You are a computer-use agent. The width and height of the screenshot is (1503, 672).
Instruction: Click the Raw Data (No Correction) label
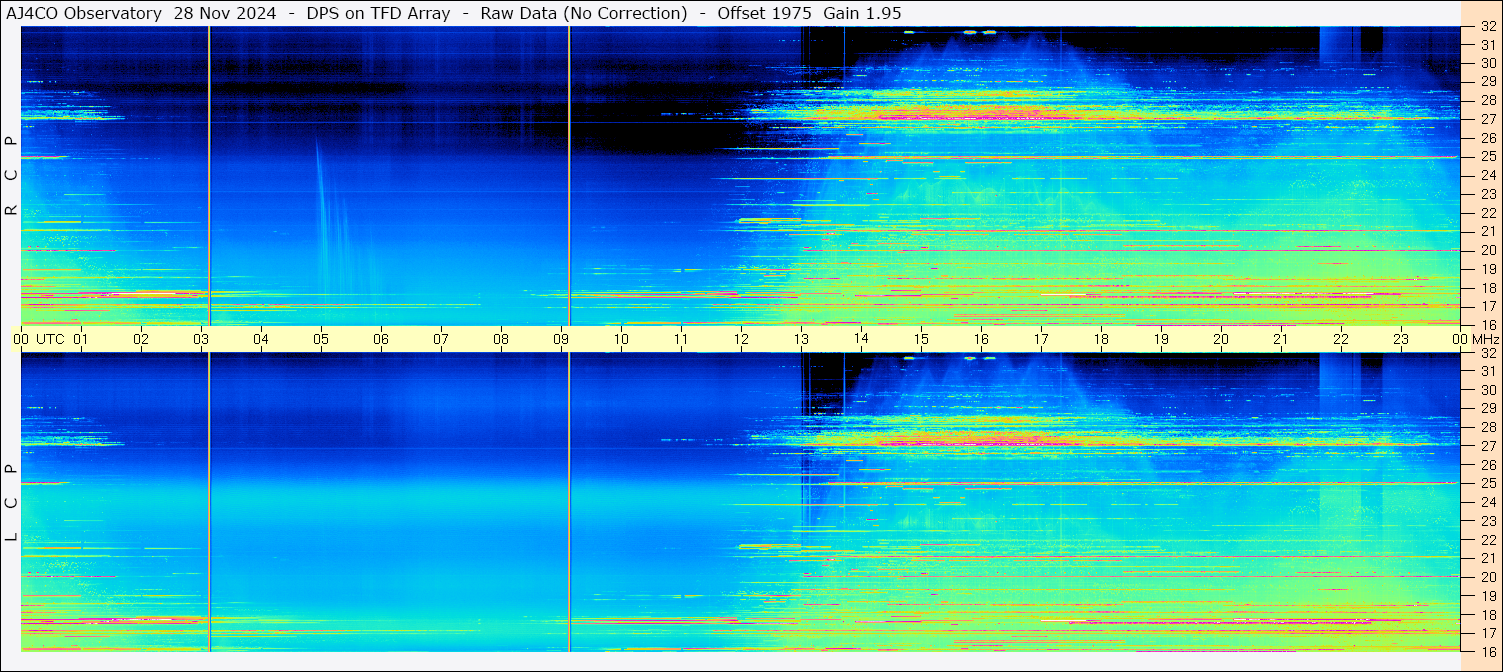point(584,13)
